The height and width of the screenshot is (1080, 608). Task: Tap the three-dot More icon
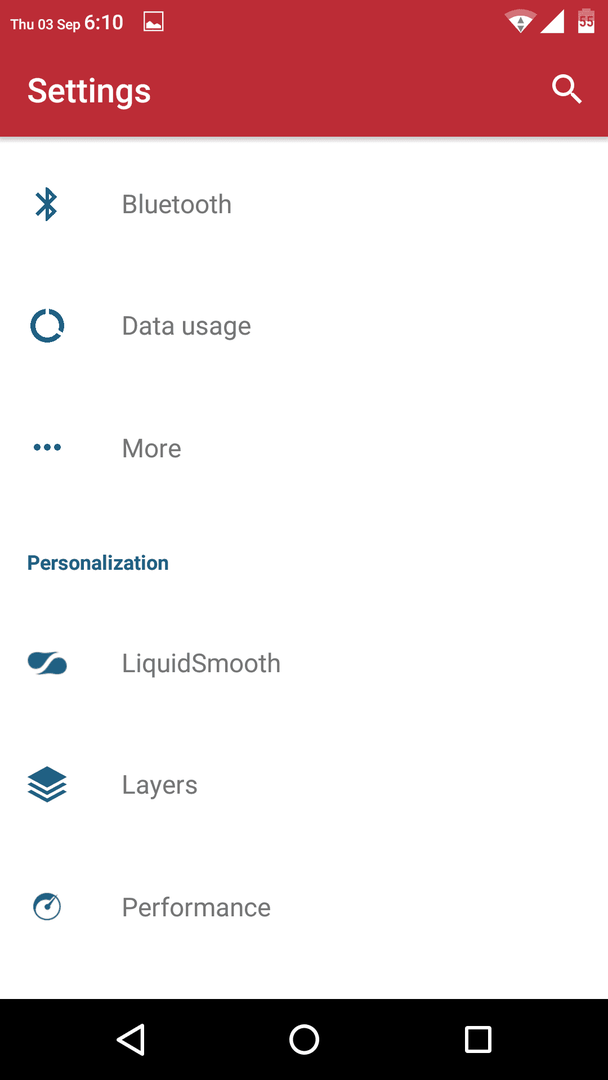(x=47, y=448)
